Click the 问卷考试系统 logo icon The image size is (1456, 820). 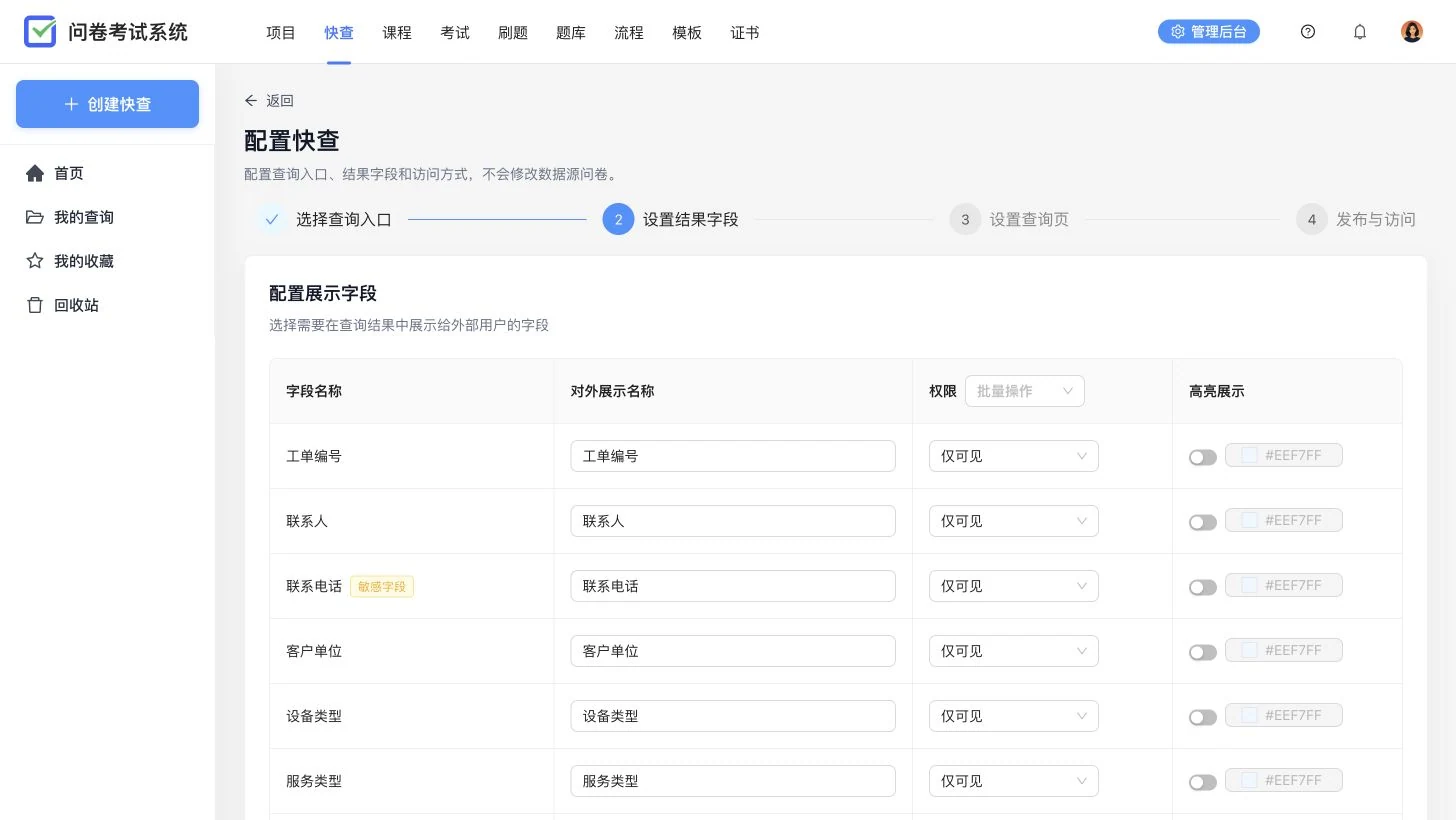40,32
